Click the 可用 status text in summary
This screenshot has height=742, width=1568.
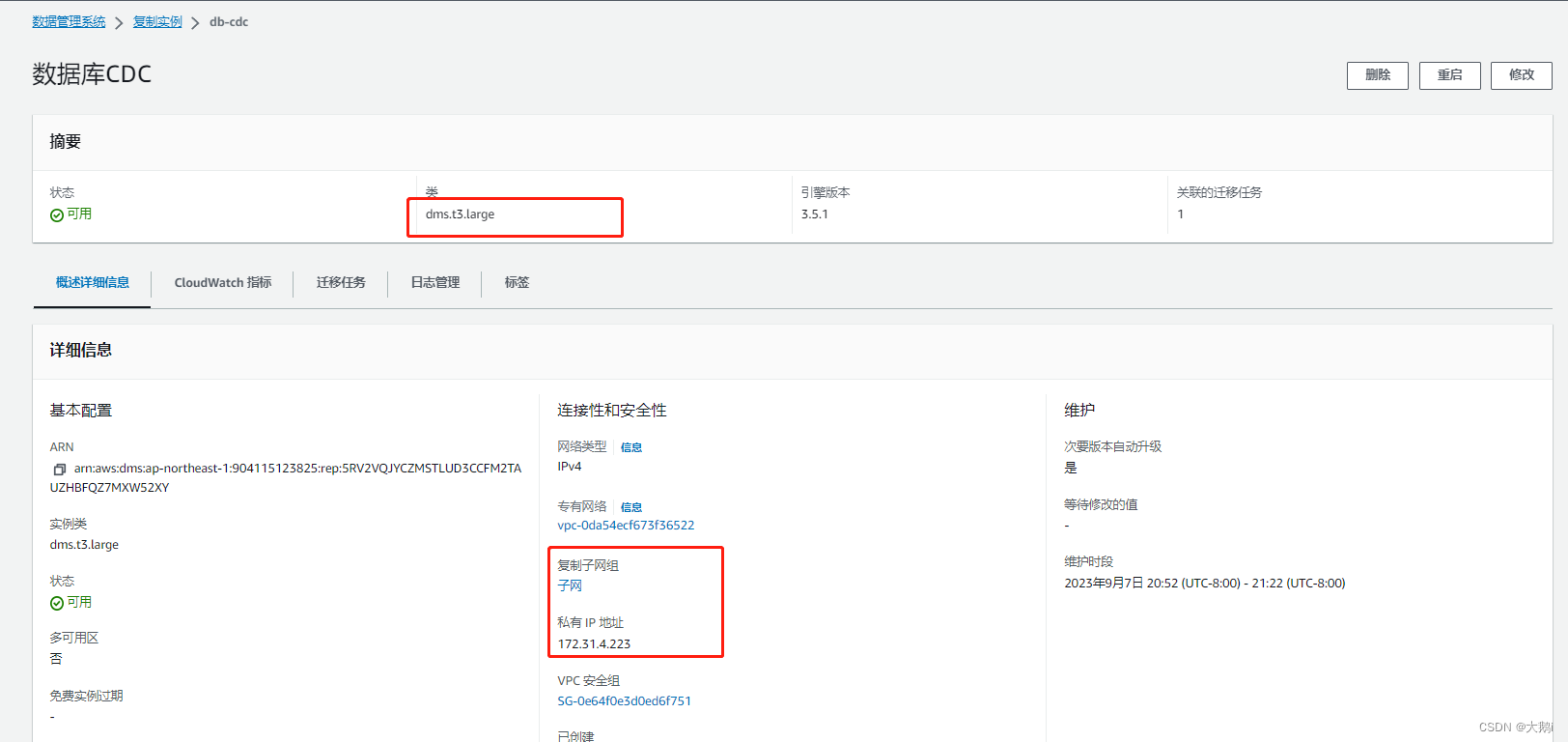(79, 214)
